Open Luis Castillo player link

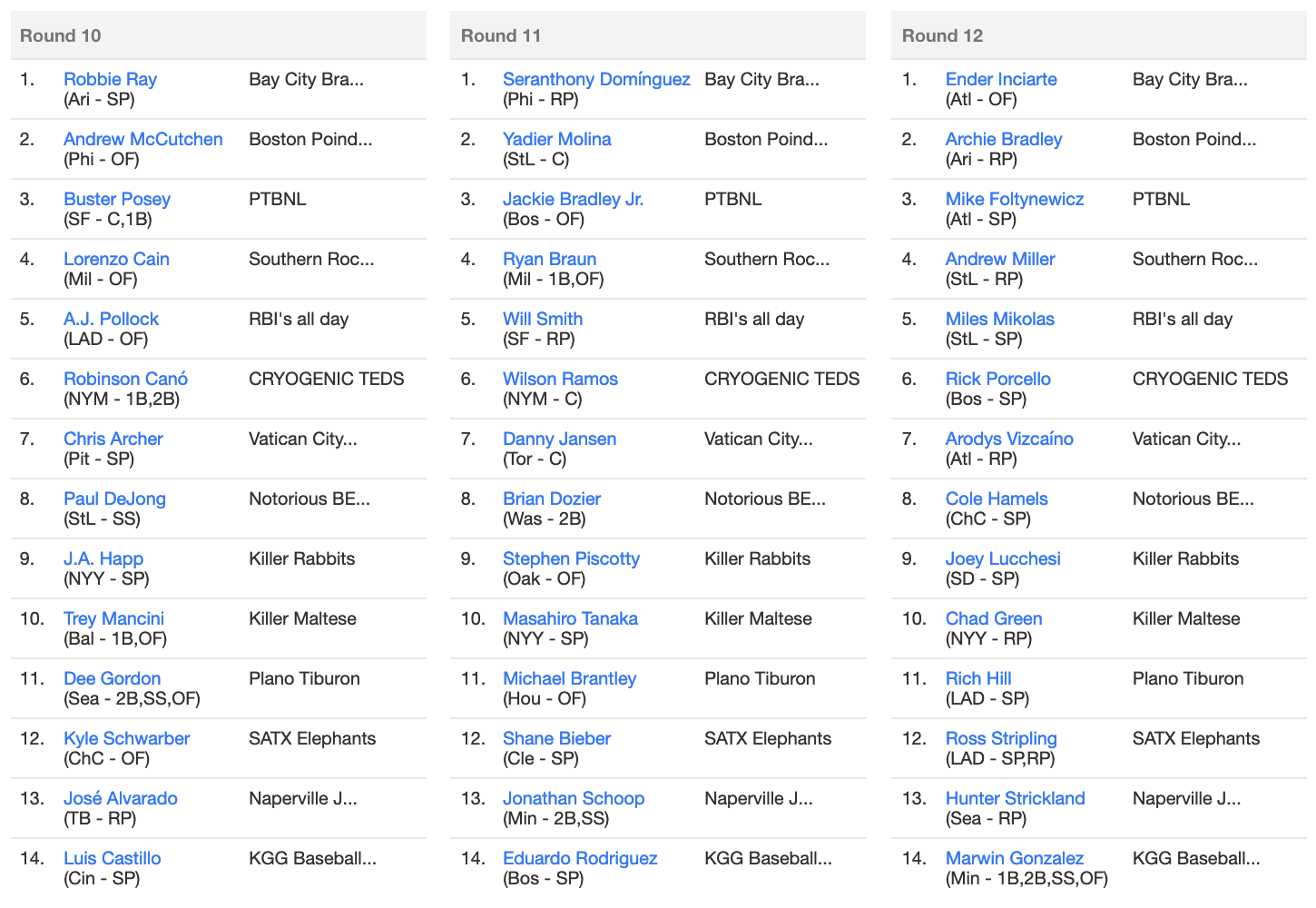[x=113, y=858]
